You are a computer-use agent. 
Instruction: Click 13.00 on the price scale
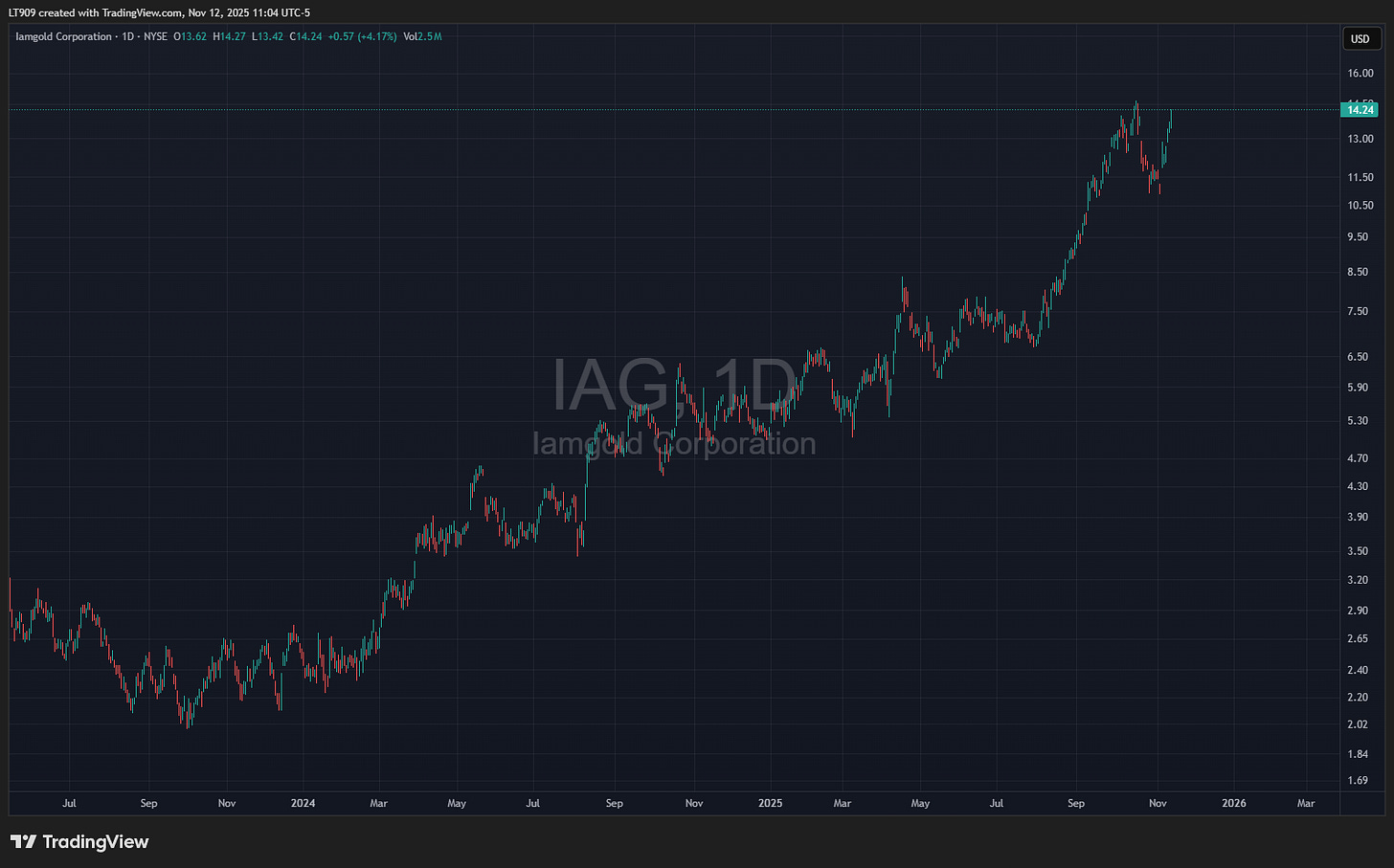(1360, 139)
